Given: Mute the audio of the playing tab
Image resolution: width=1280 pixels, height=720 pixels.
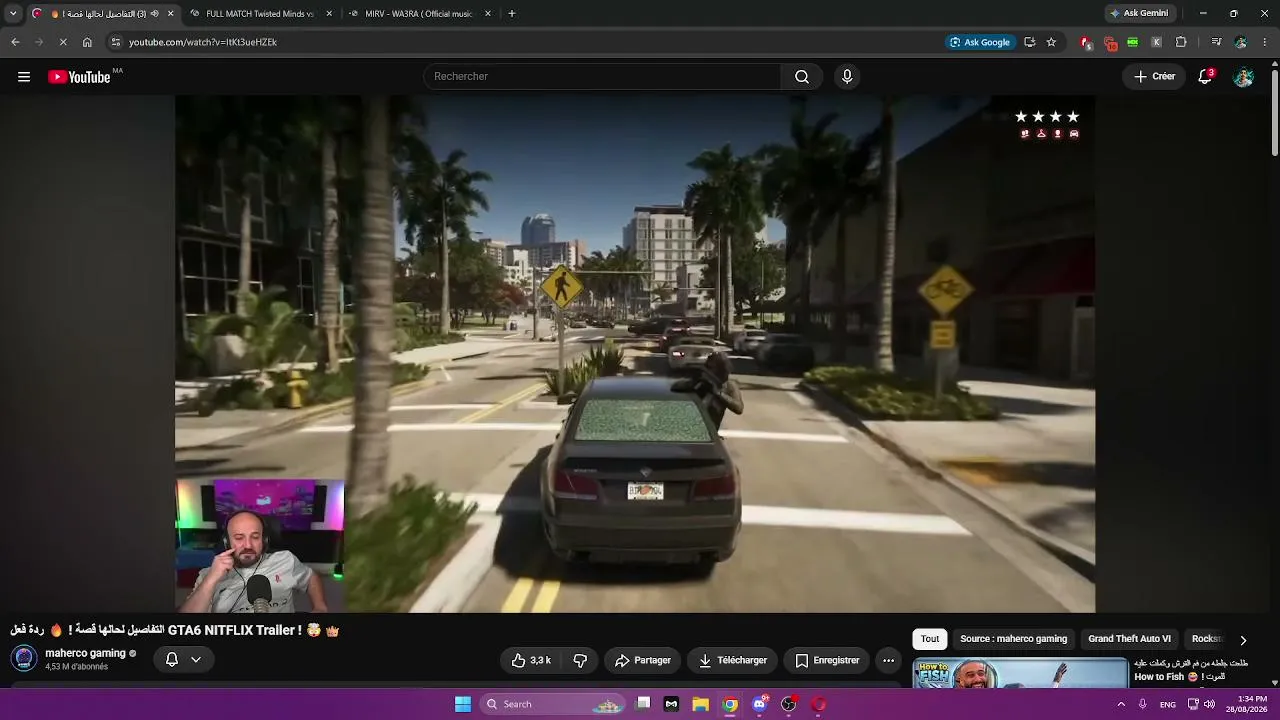Looking at the screenshot, I should click(x=155, y=14).
